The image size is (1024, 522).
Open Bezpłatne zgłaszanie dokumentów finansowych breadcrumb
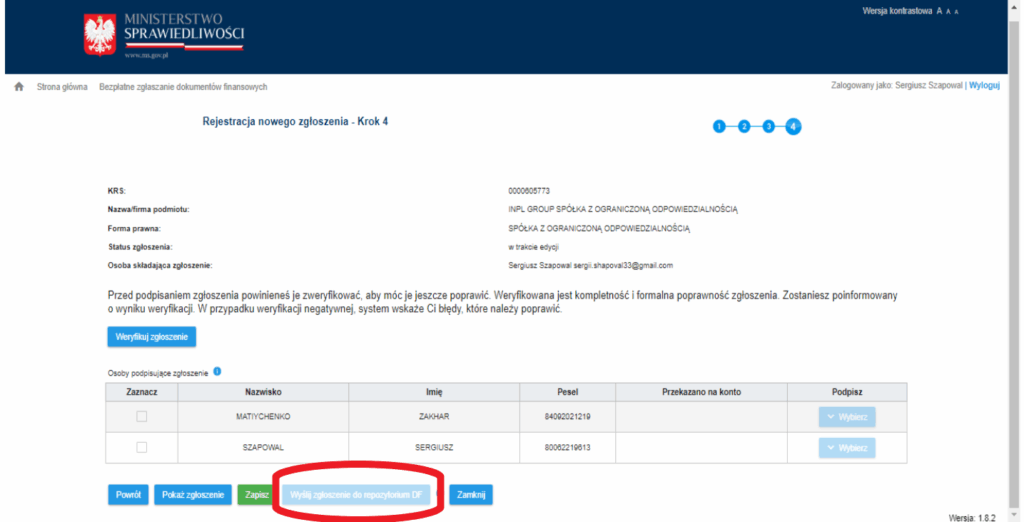pos(183,87)
